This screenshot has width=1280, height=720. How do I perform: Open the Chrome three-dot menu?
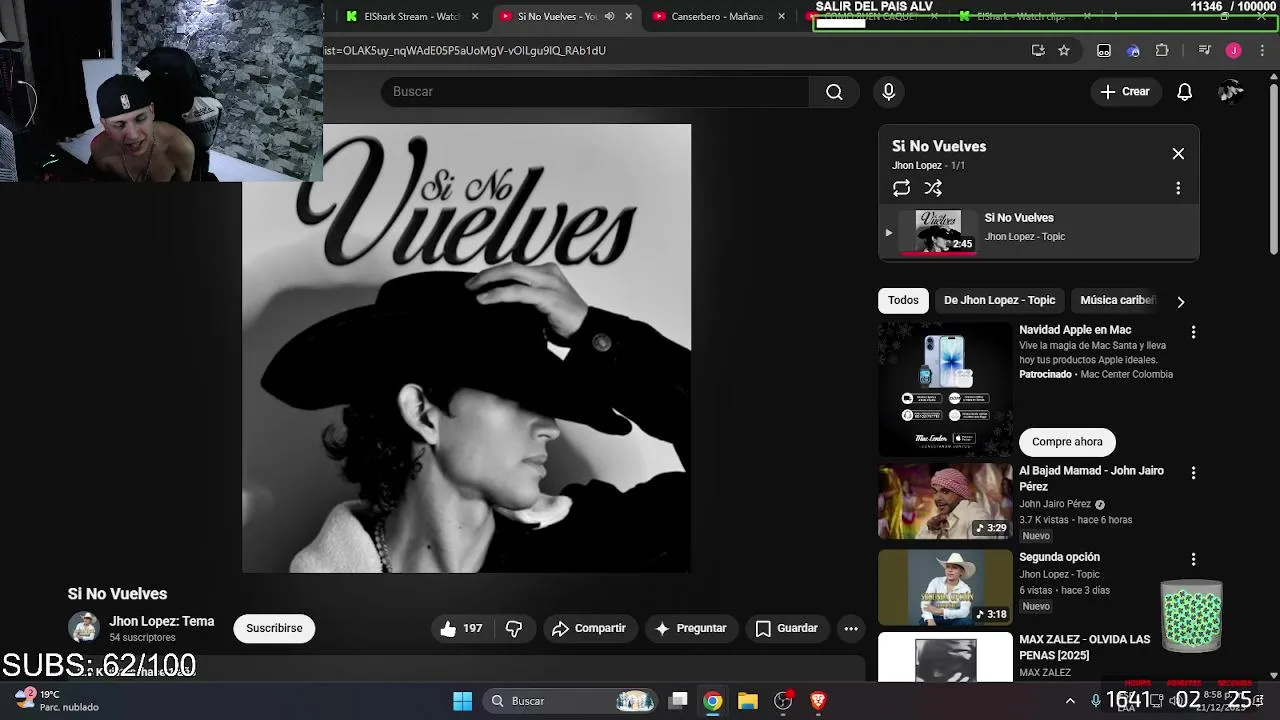pos(1263,50)
